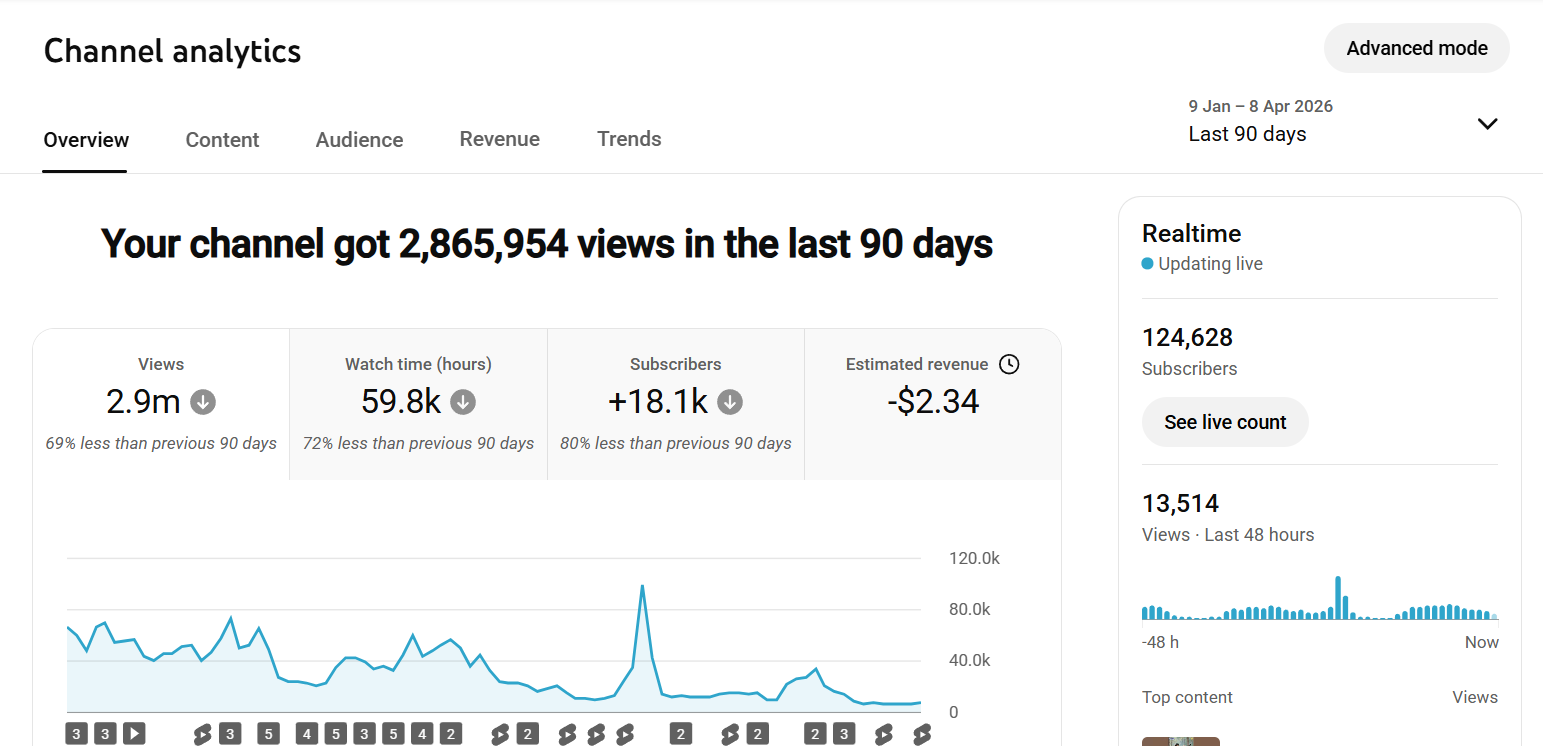Select the Estimated revenue metric card

[x=932, y=404]
